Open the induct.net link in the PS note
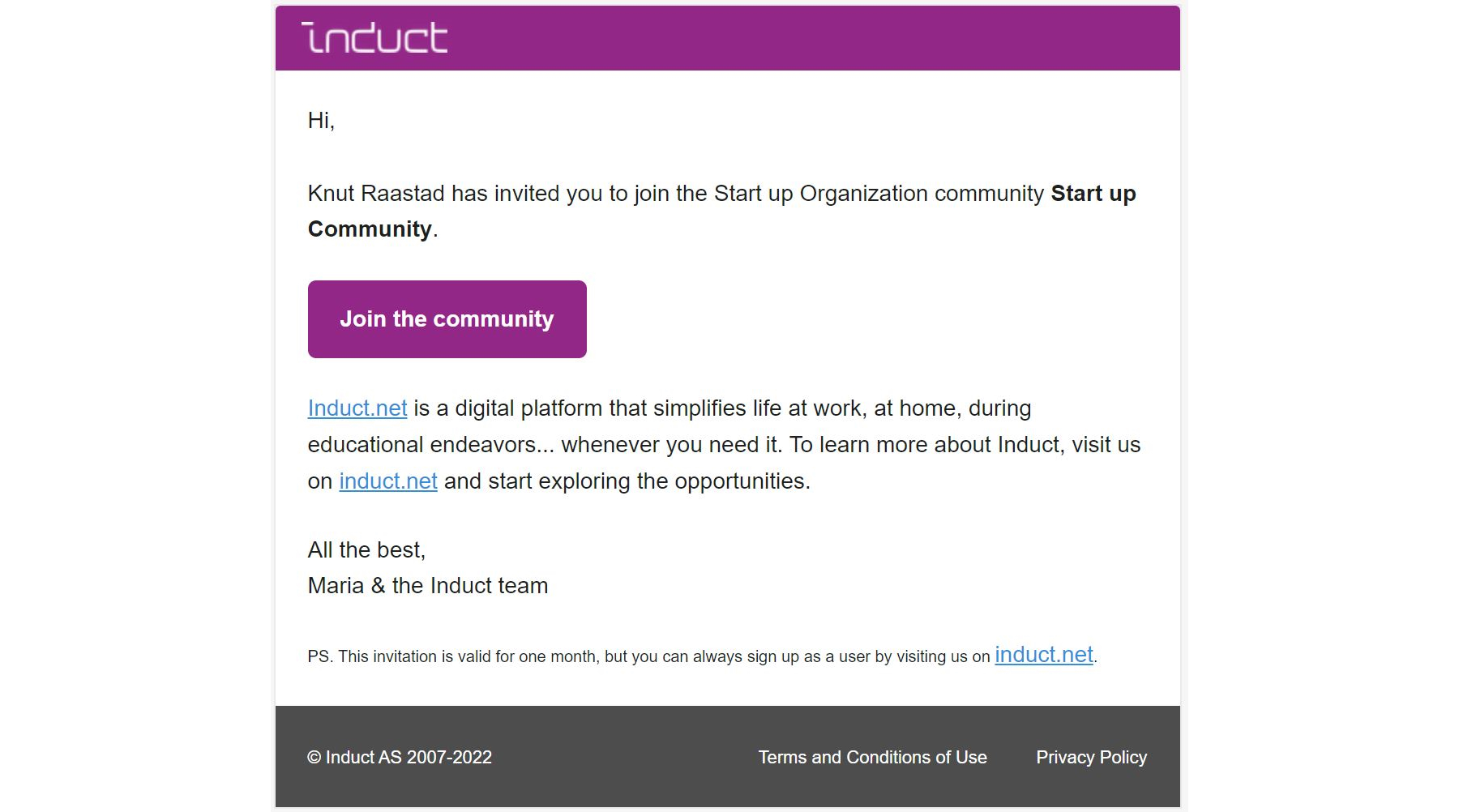Screen dimensions: 1459x812 [x=1044, y=655]
